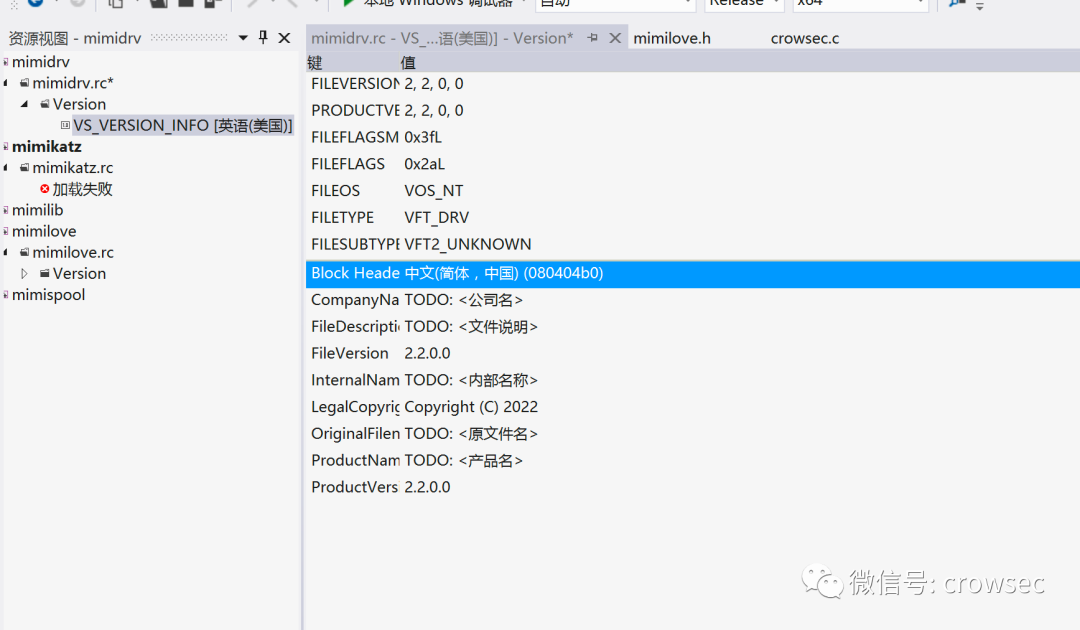Switch to the mimidrv.rc Version tab
Screen dimensions: 1080x630
click(x=442, y=39)
